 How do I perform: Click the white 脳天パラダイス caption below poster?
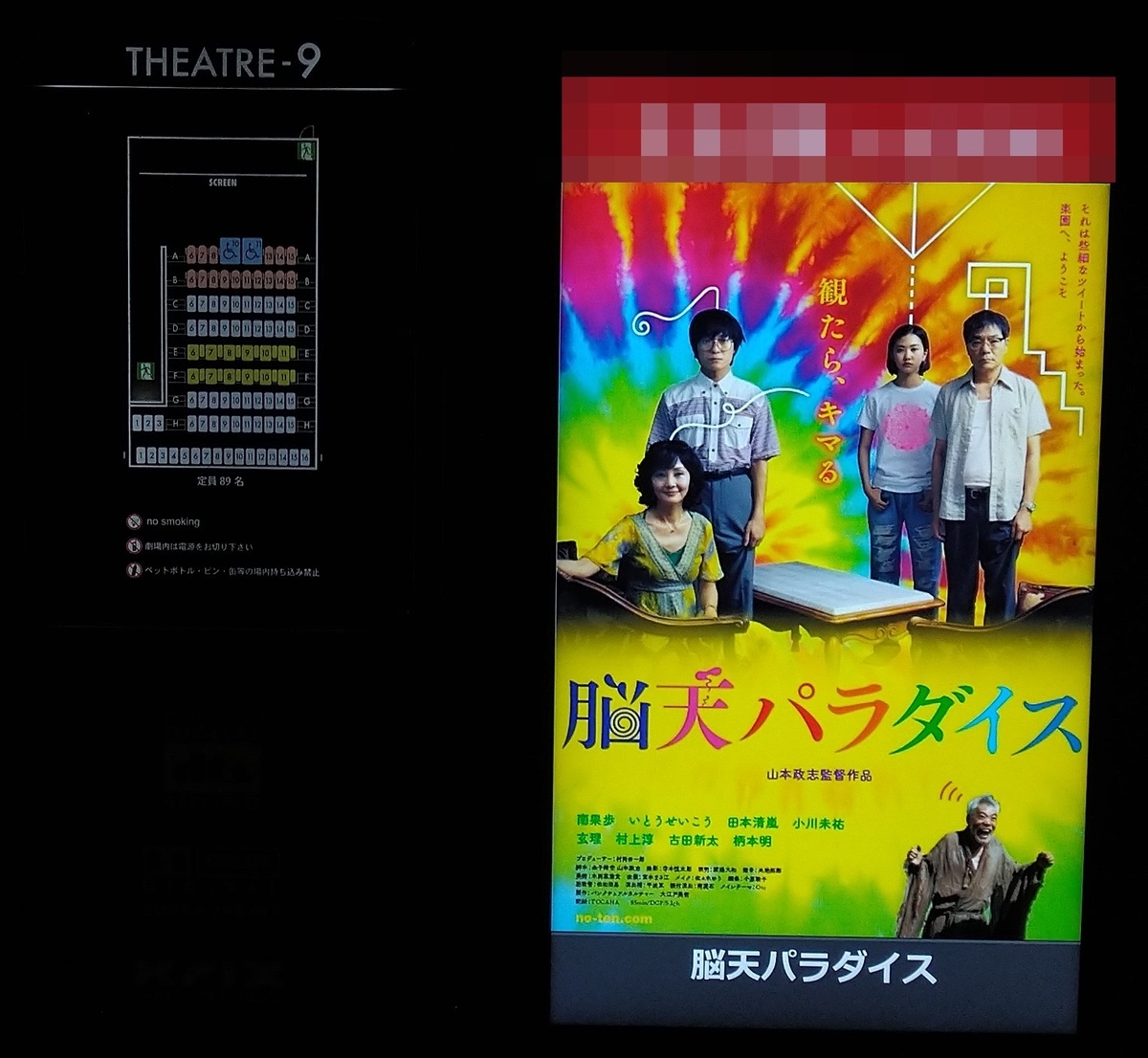click(813, 968)
